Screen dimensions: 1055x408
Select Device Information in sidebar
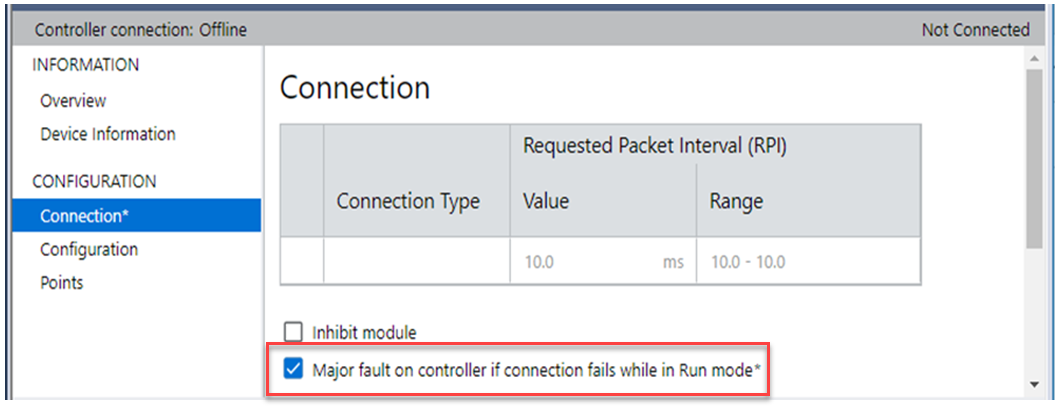[x=107, y=134]
